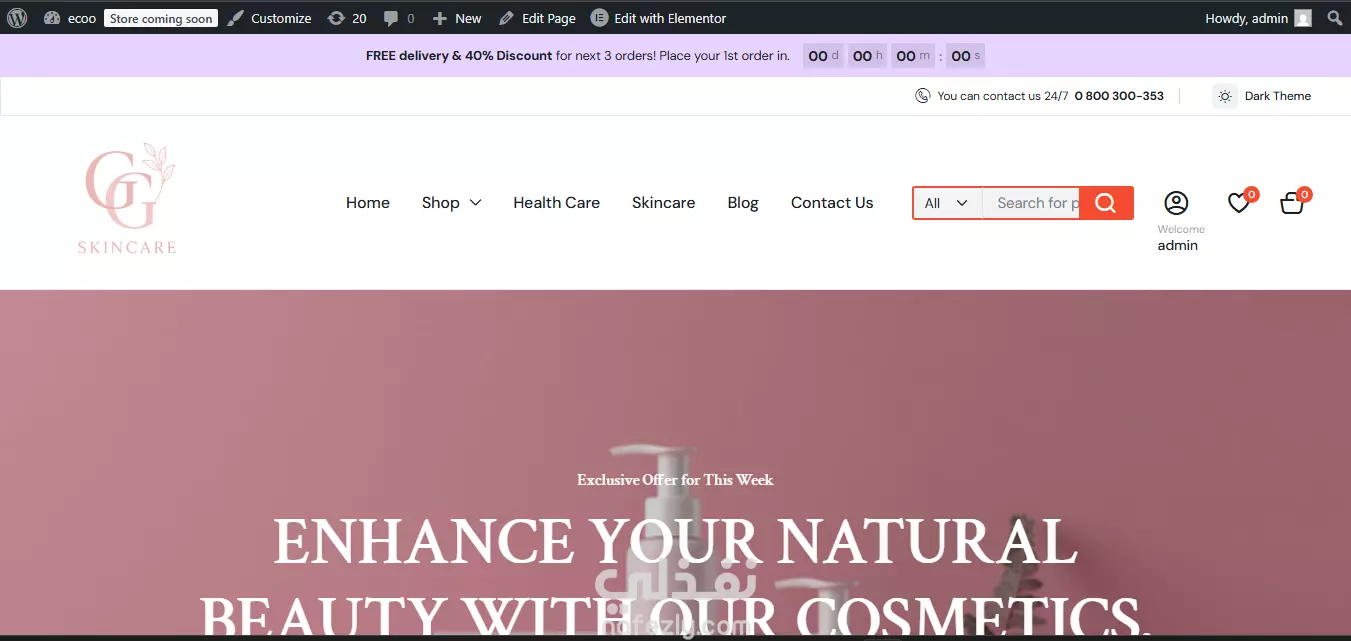Open the Health Care page
The width and height of the screenshot is (1351, 641).
(556, 203)
